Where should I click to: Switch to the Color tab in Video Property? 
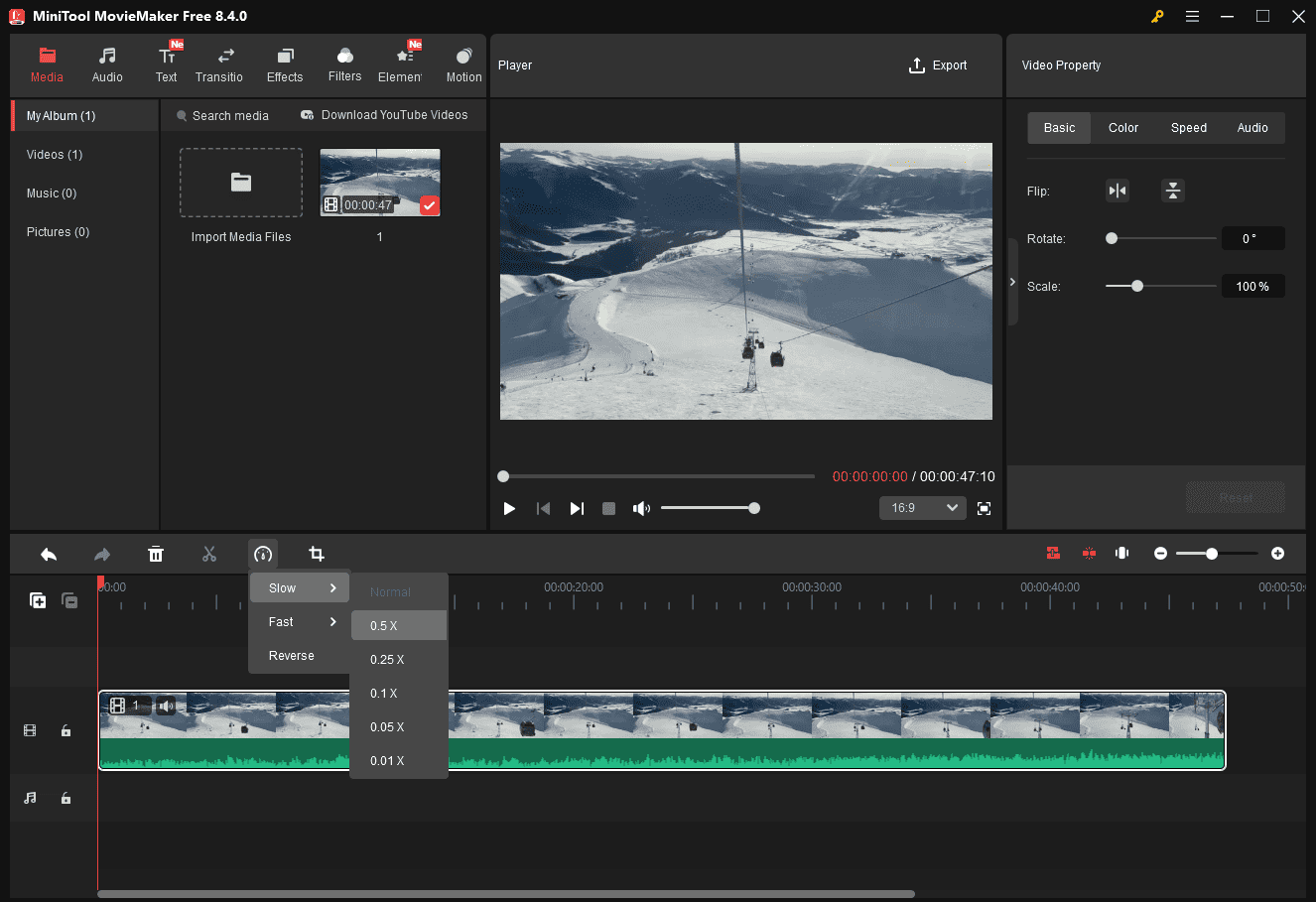(x=1122, y=127)
